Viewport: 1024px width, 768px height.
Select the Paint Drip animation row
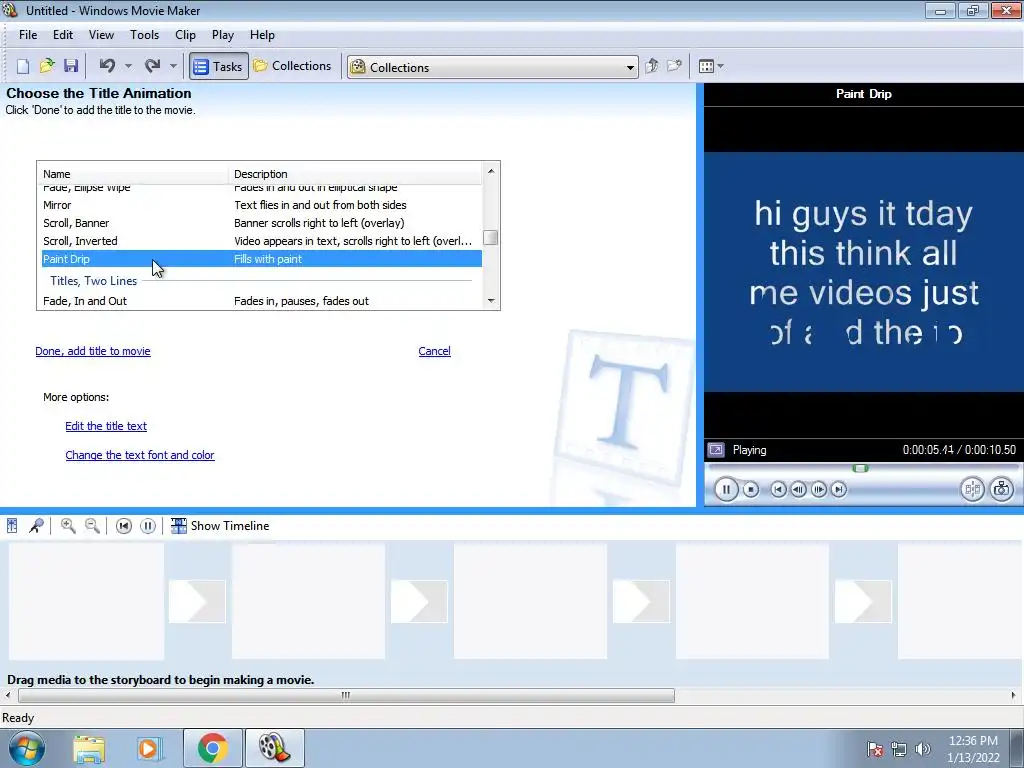click(261, 259)
